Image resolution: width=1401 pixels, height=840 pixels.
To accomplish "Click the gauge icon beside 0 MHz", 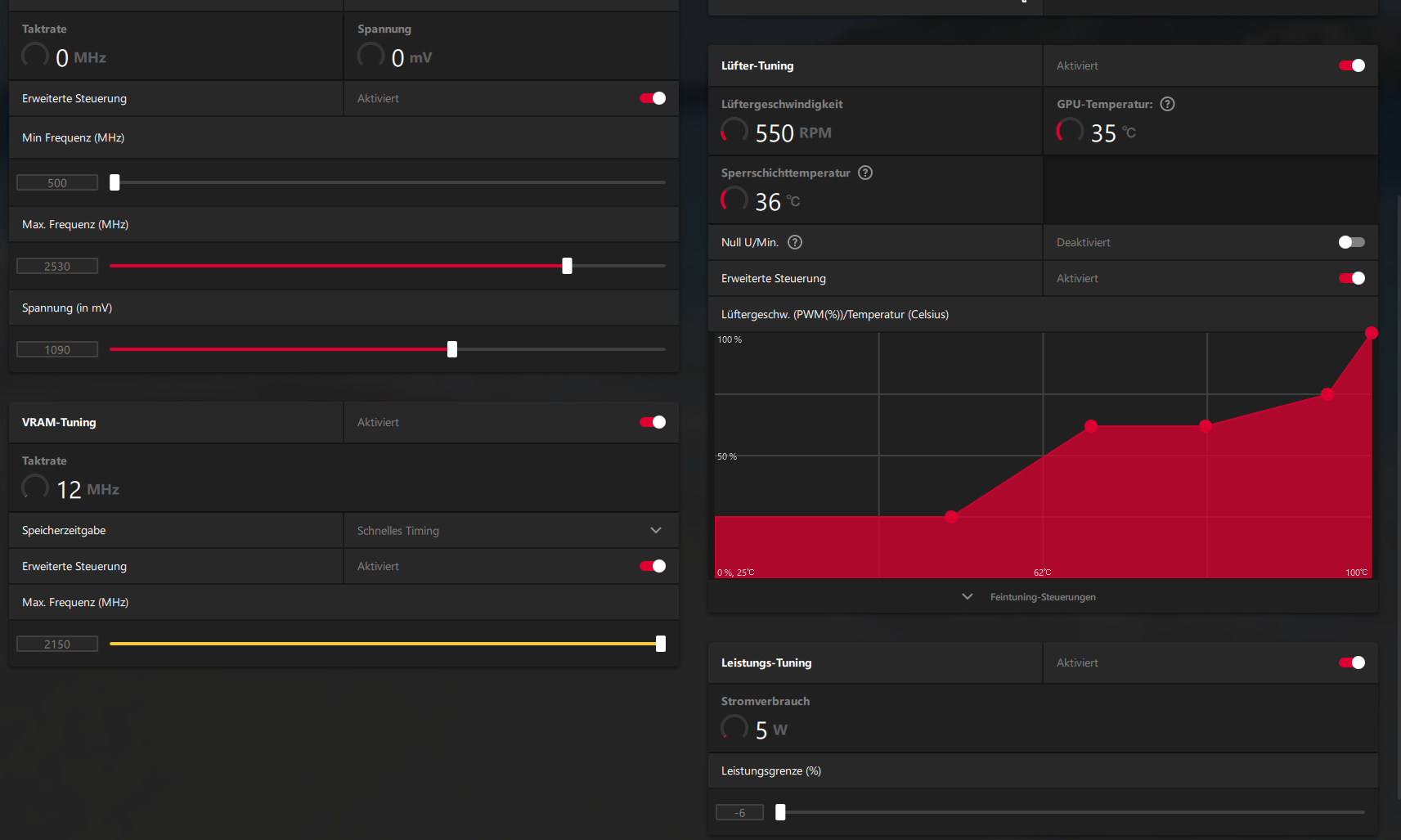I will tap(35, 56).
